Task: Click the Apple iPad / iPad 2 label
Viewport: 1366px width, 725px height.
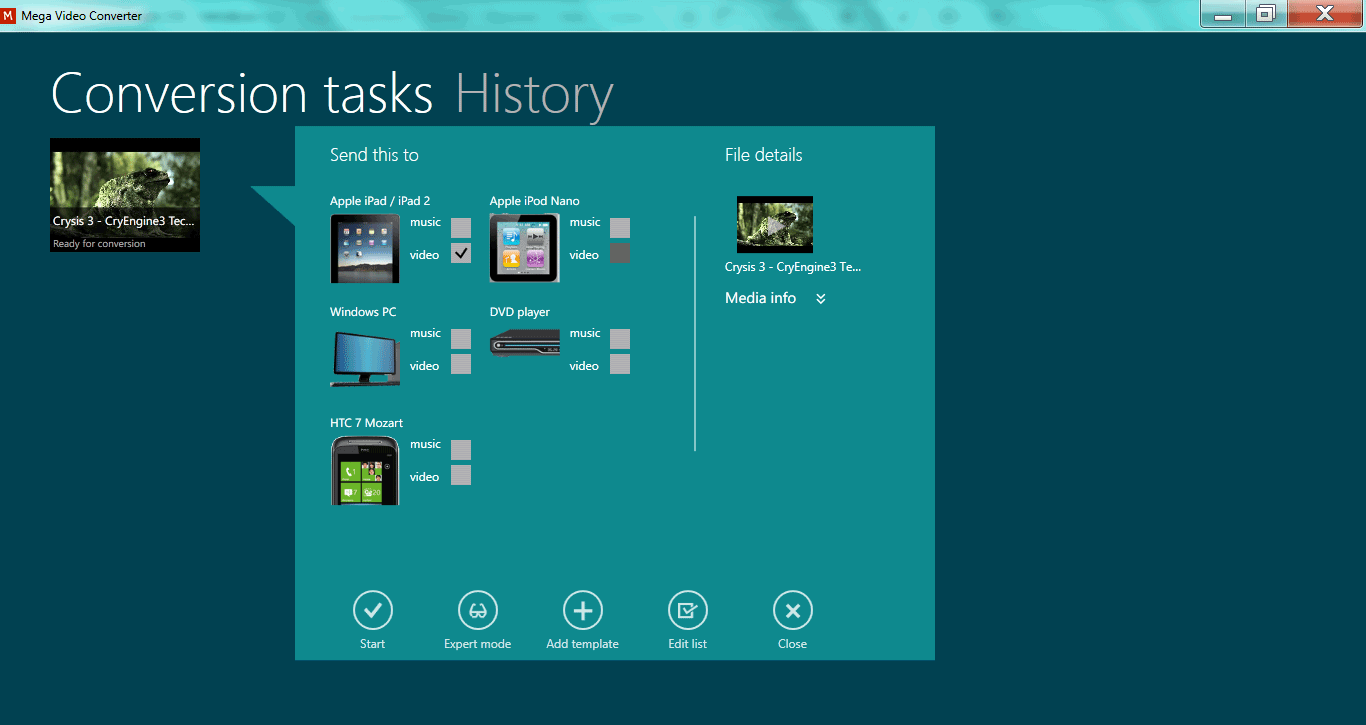Action: (x=380, y=201)
